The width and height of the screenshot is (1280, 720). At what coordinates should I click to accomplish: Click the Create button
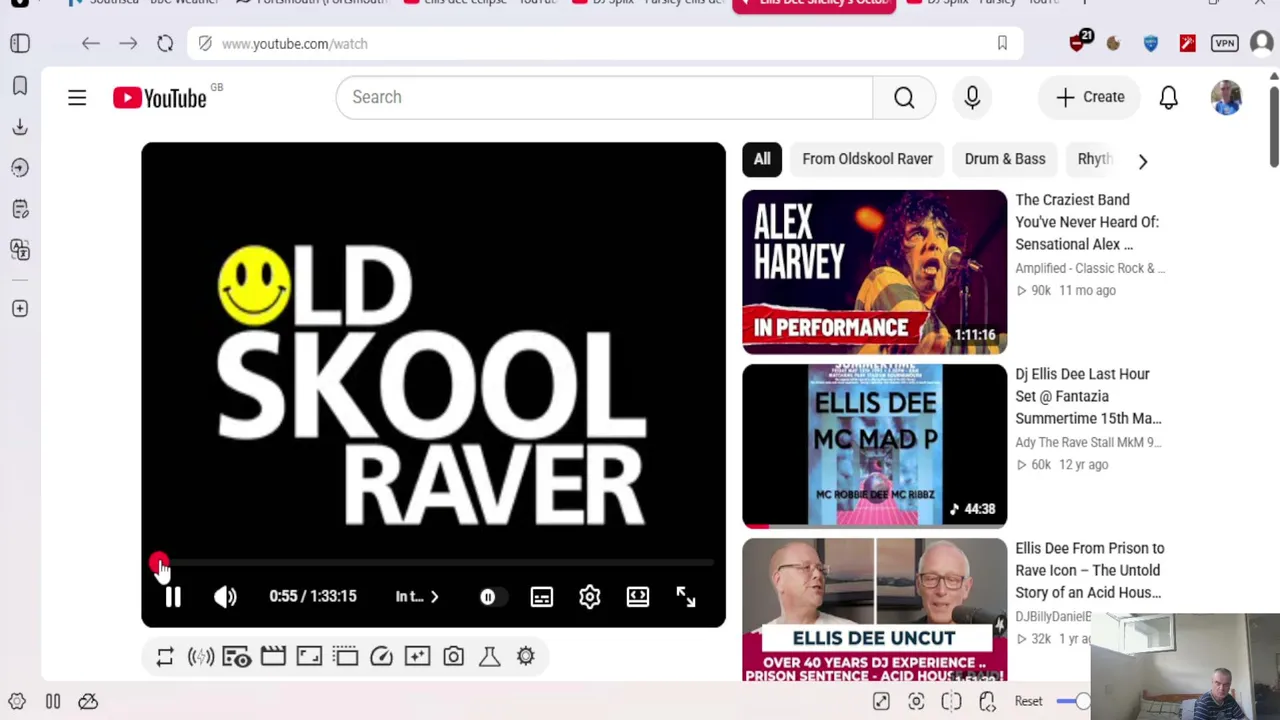click(1090, 97)
